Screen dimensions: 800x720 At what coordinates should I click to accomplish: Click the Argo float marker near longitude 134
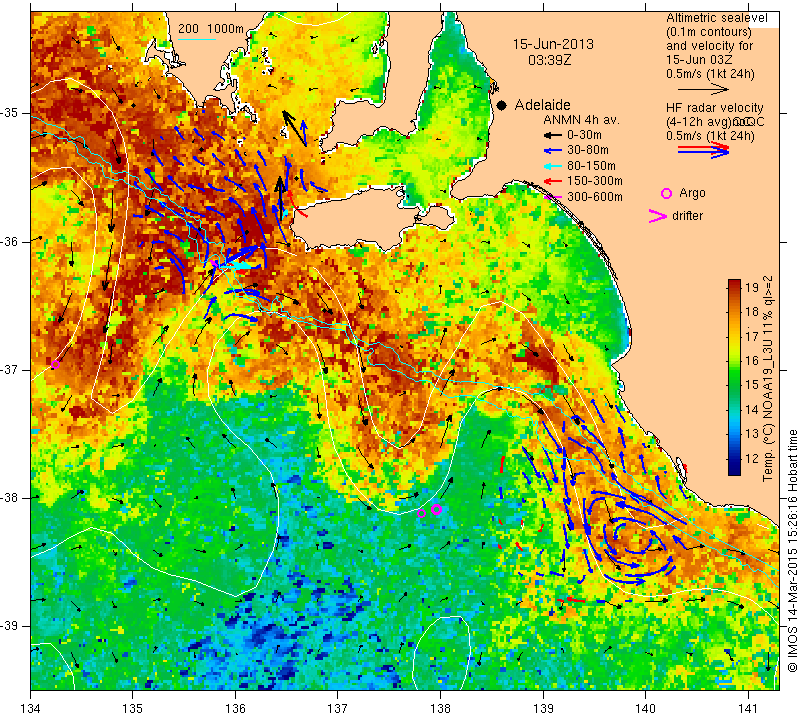click(x=55, y=364)
